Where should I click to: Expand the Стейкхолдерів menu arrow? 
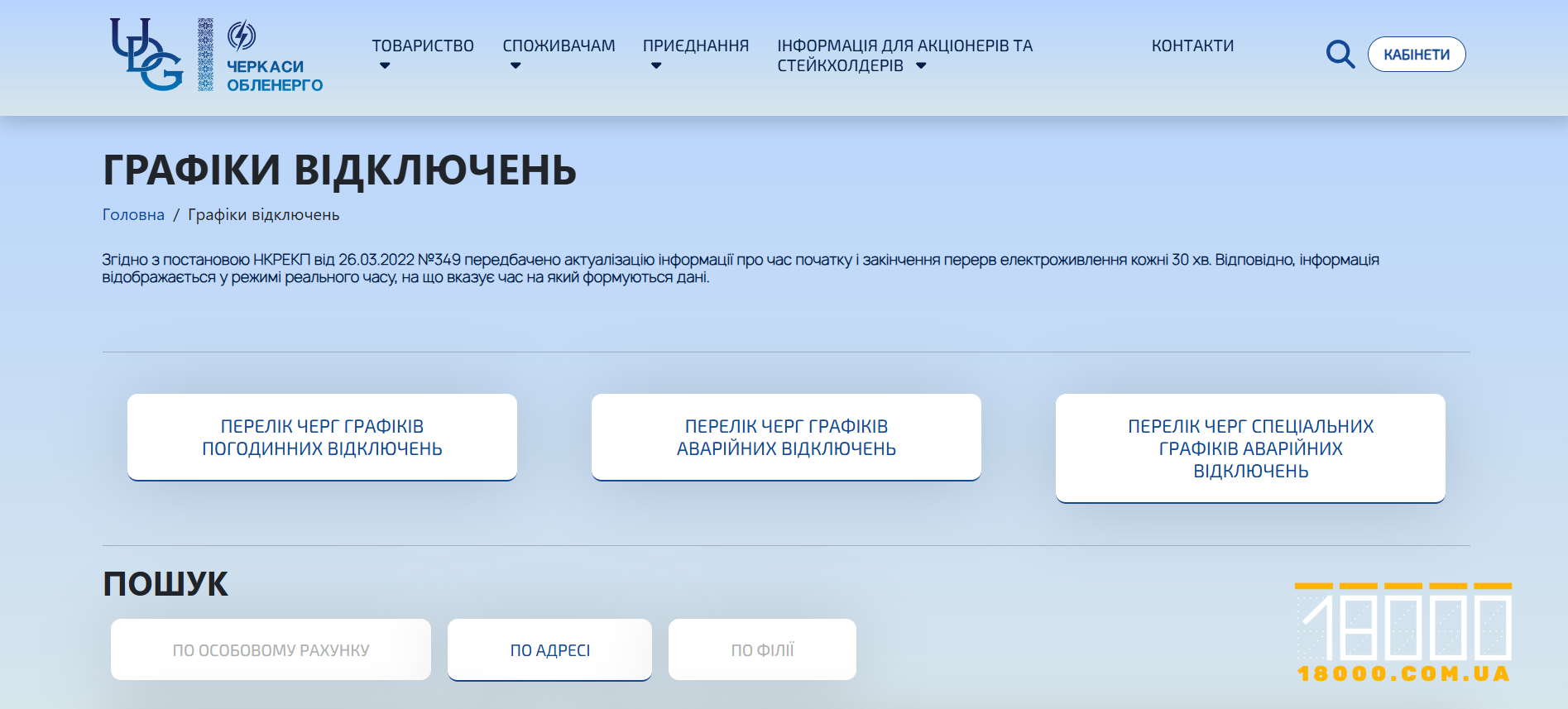click(921, 66)
